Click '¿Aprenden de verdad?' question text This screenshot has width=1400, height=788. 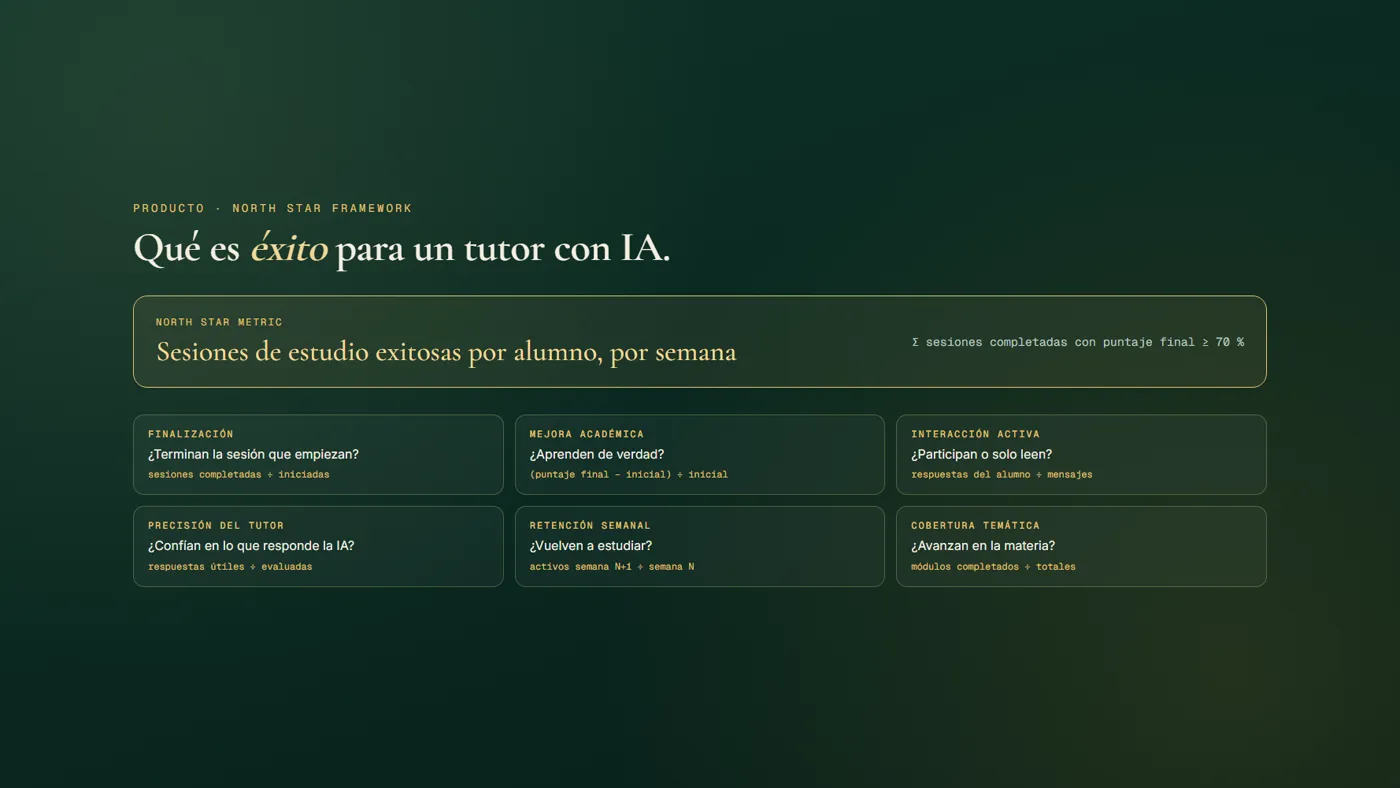(597, 454)
